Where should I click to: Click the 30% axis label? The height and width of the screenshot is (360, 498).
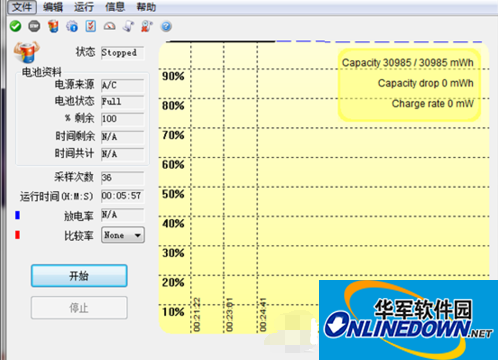(173, 253)
